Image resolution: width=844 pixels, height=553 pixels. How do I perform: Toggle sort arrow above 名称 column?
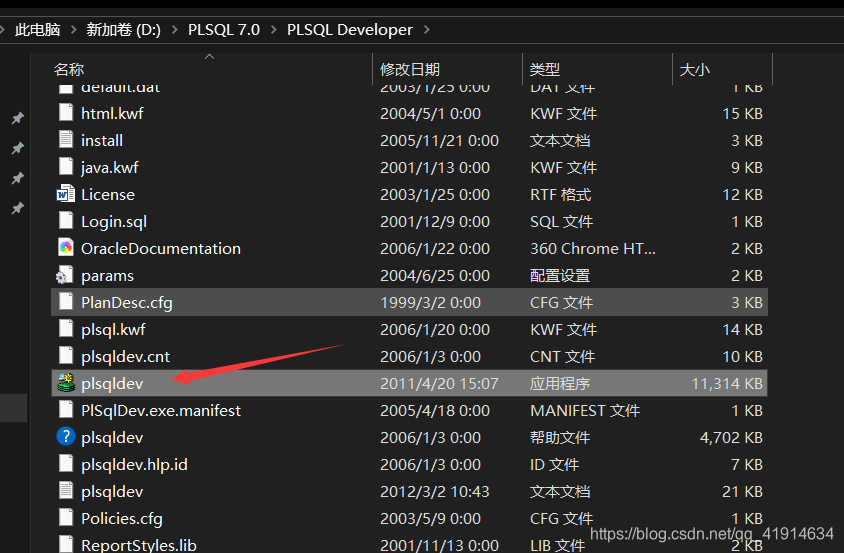(x=209, y=57)
